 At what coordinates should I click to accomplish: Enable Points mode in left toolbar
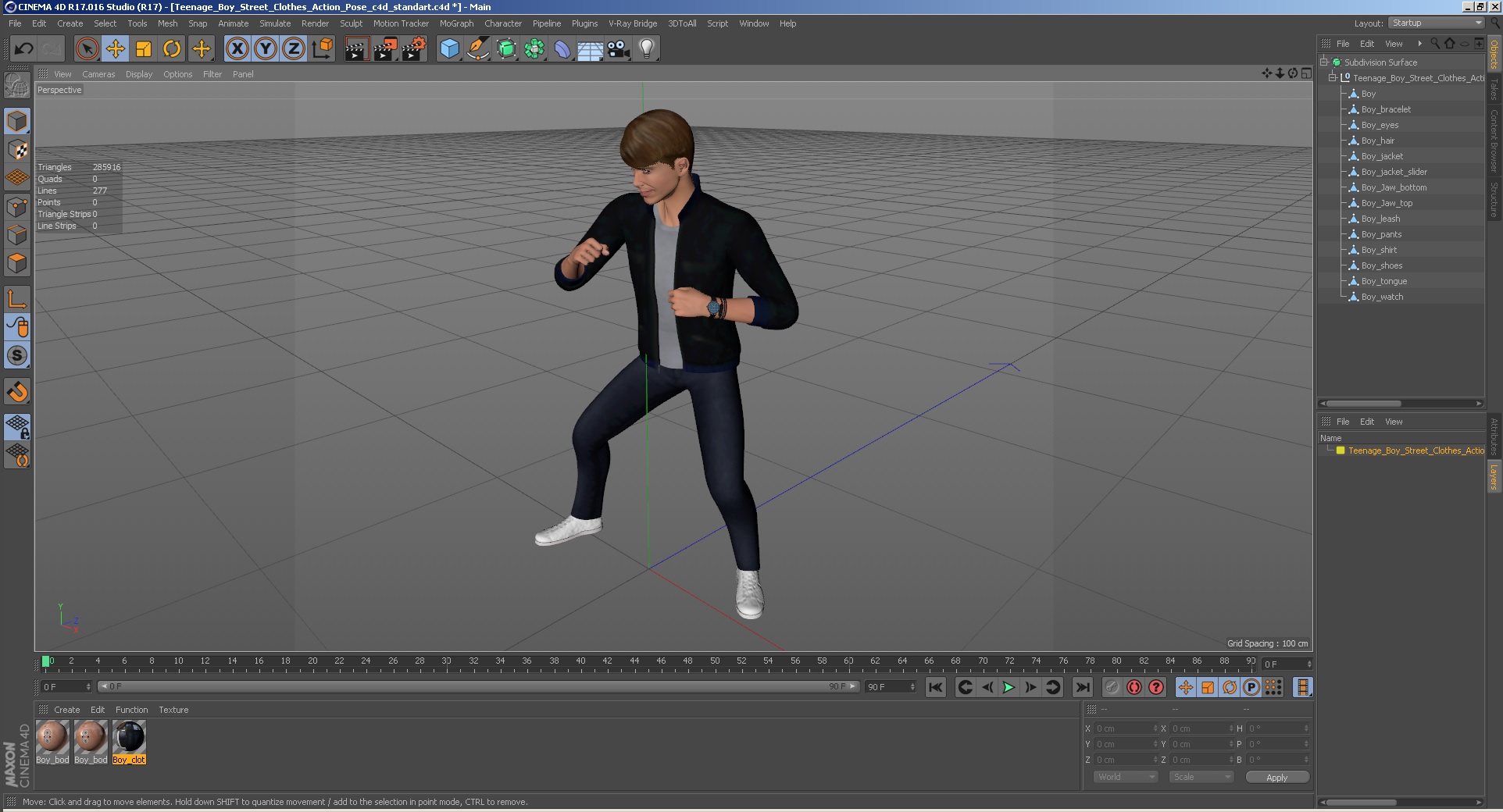click(17, 207)
